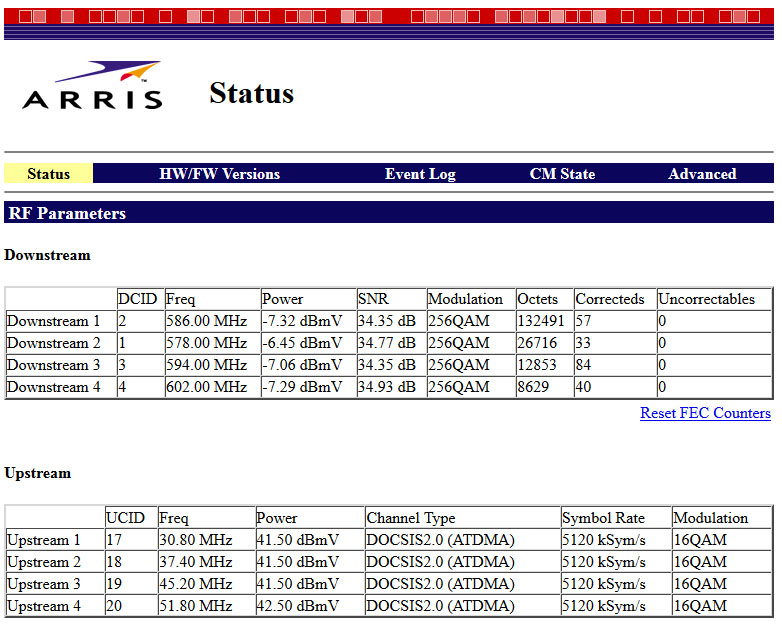Click the Symbol Rate column header
Screen dimensions: 782x624
[x=603, y=518]
